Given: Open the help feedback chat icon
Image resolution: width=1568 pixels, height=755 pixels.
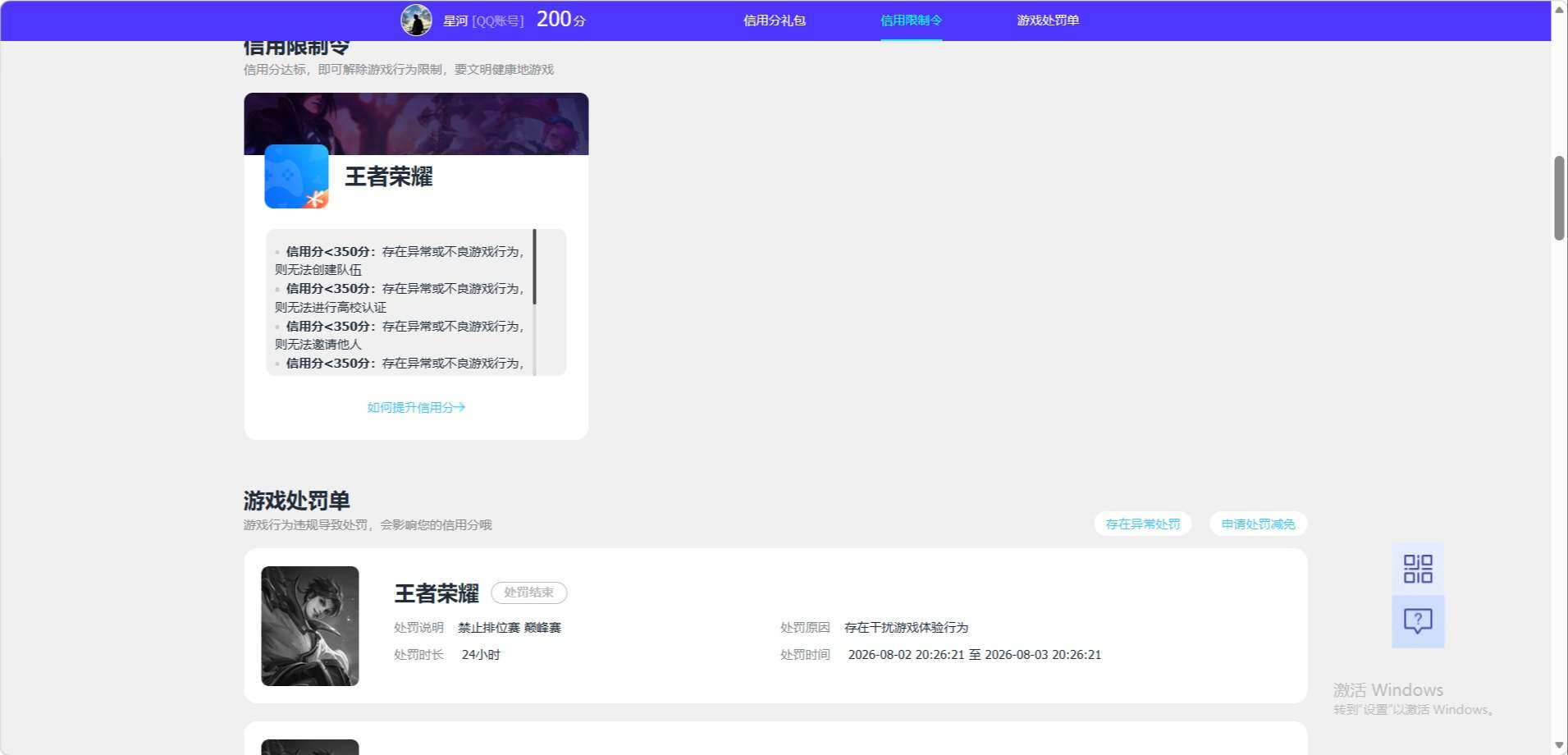Looking at the screenshot, I should click(x=1418, y=621).
